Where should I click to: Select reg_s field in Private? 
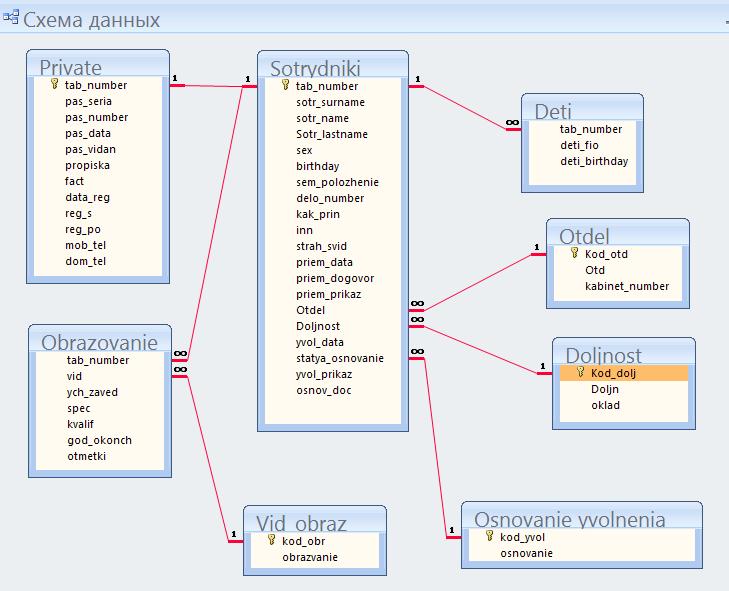(x=79, y=213)
